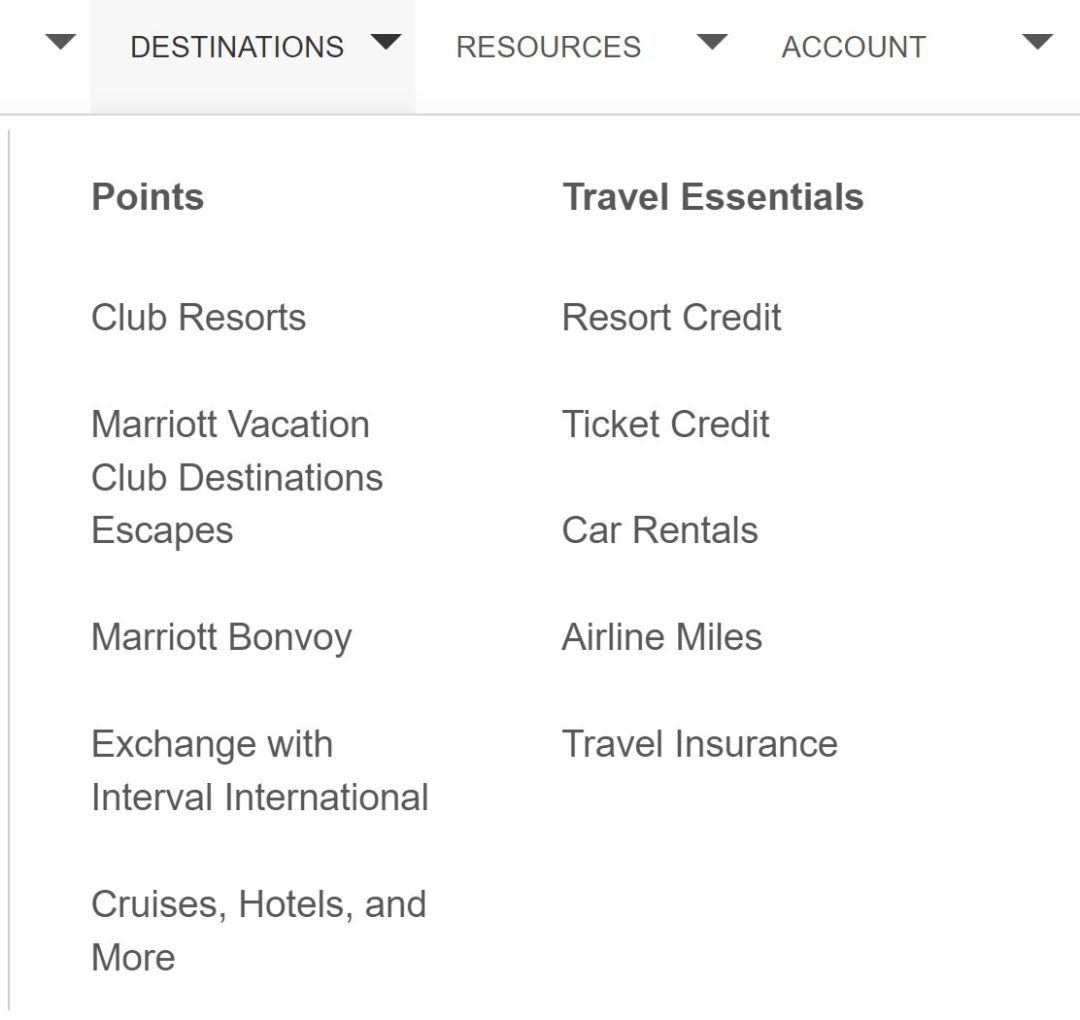The width and height of the screenshot is (1080, 1020).
Task: Select Cruises, Hotels, and More
Action: [x=260, y=930]
